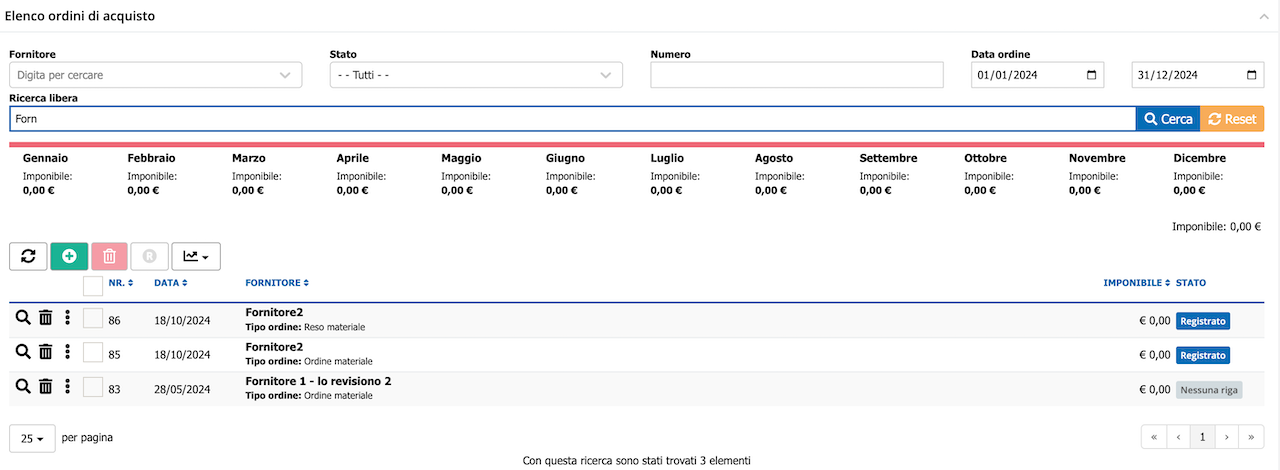Click trash icon on order 86 row
Image resolution: width=1280 pixels, height=470 pixels.
point(46,318)
